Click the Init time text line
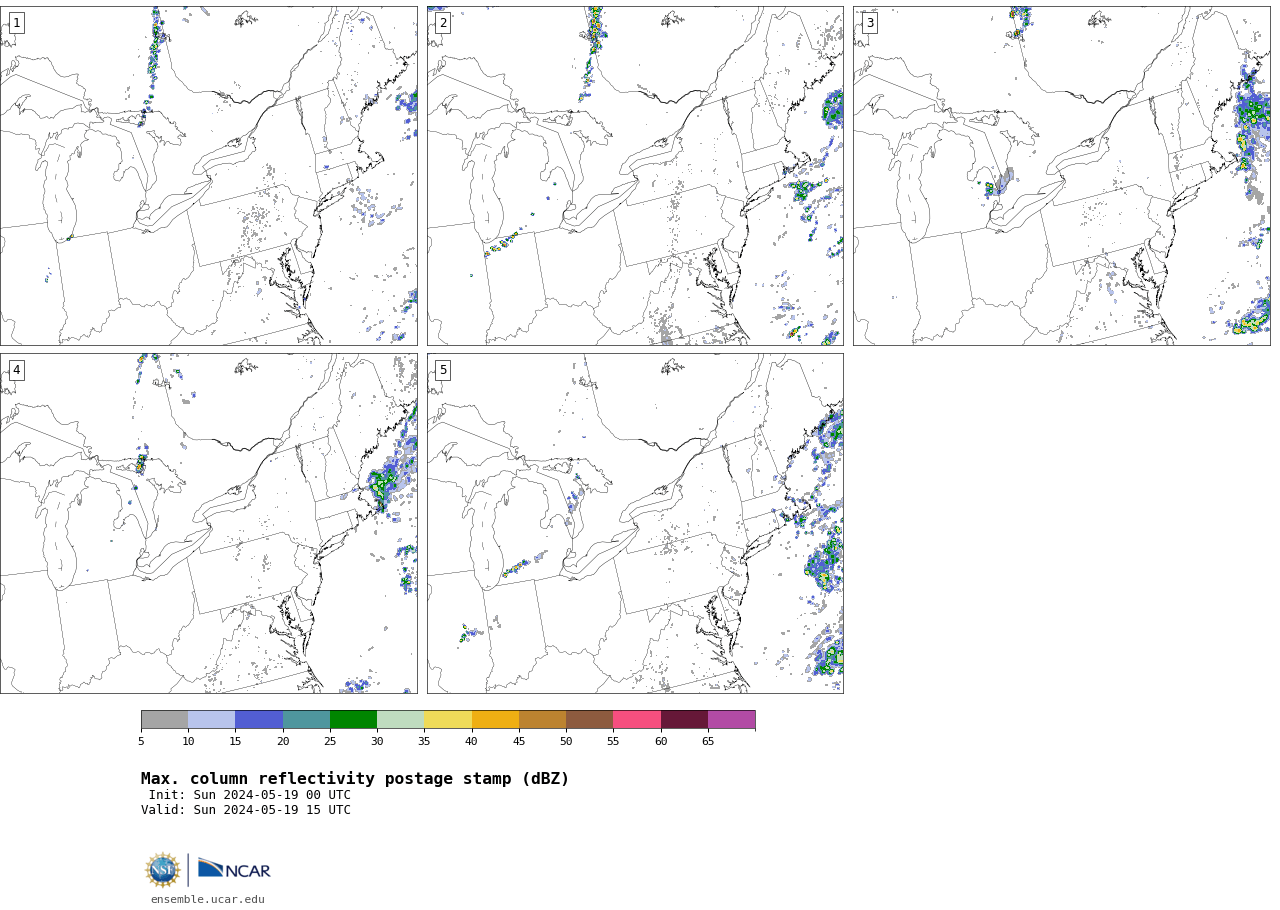Image resolution: width=1280 pixels, height=910 pixels. [250, 796]
